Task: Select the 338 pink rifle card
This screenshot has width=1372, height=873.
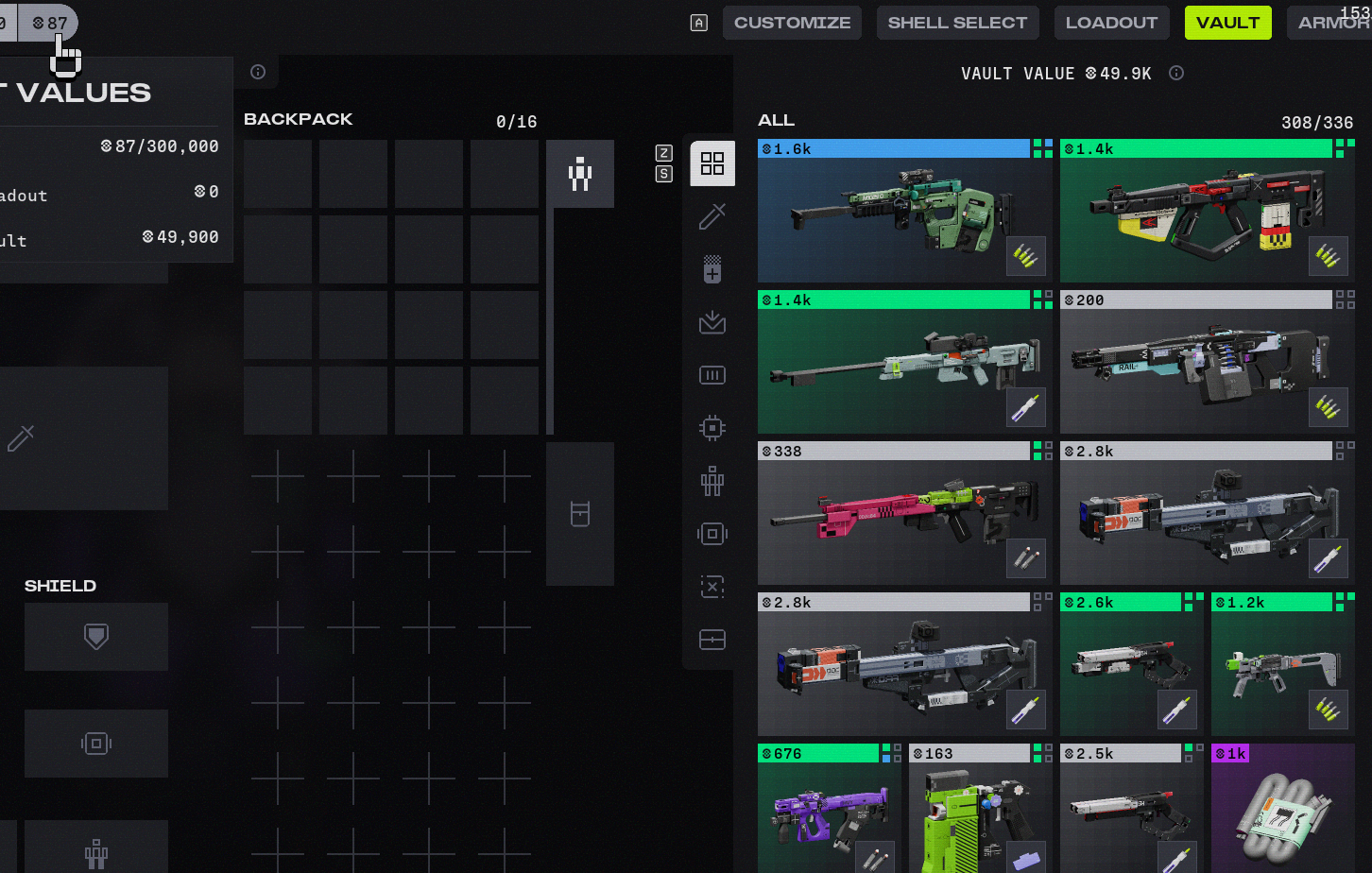Action: click(x=905, y=513)
